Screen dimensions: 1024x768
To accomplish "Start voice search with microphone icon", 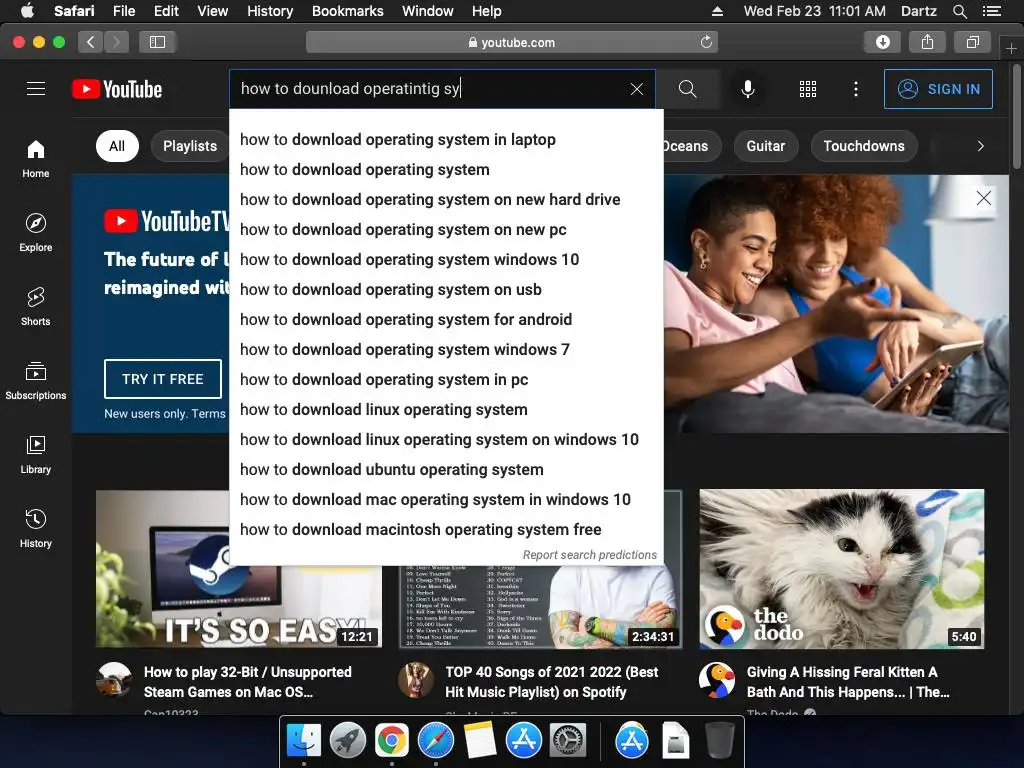I will click(748, 89).
